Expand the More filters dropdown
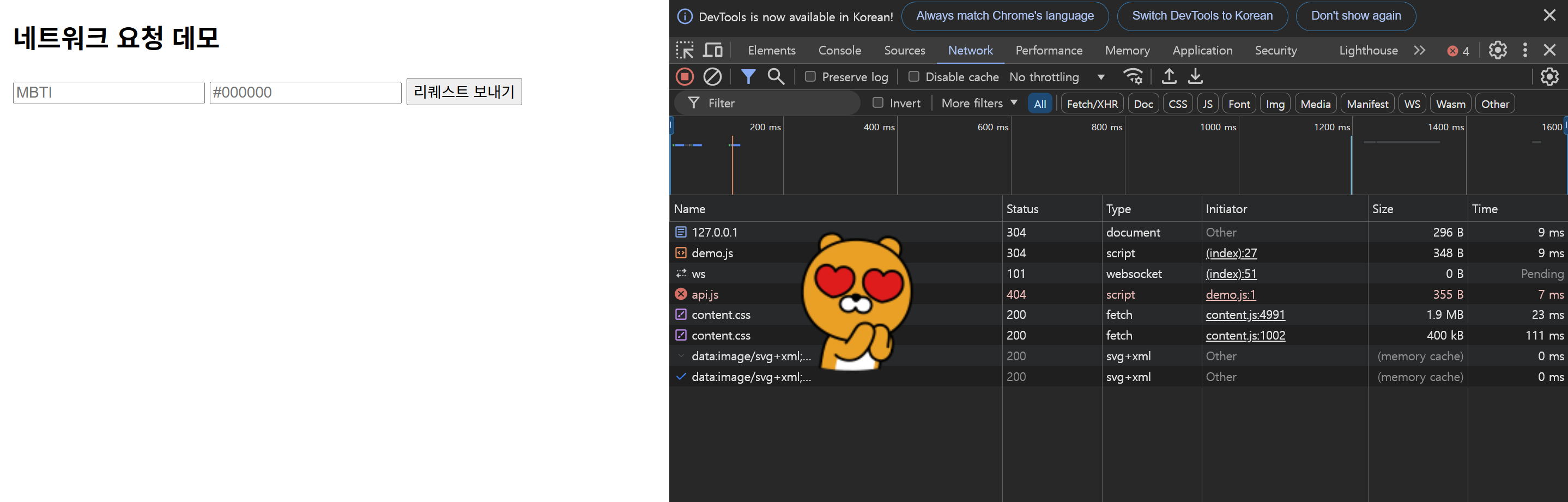This screenshot has height=502, width=1568. [979, 103]
